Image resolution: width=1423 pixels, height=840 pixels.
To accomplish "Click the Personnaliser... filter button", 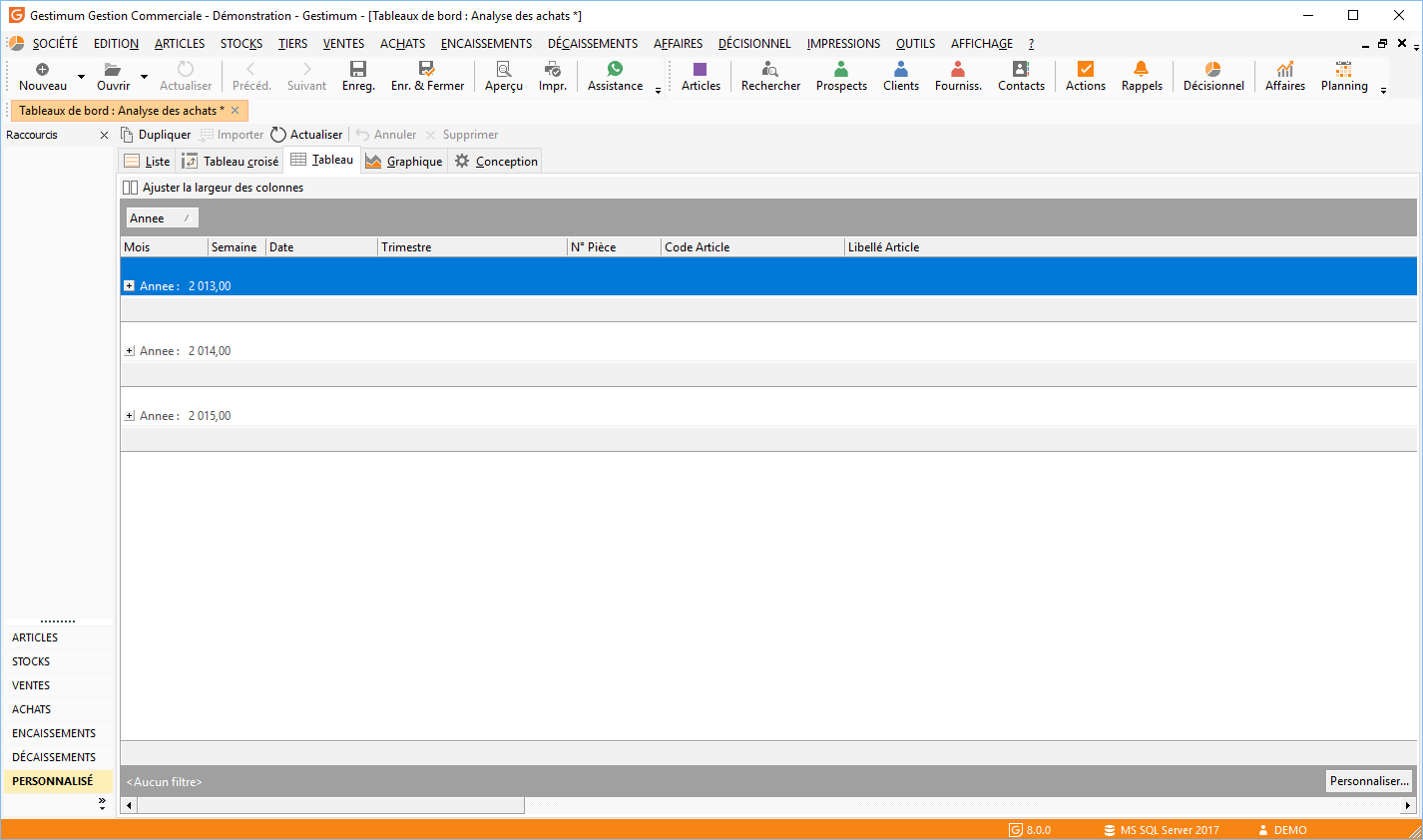I will 1369,781.
